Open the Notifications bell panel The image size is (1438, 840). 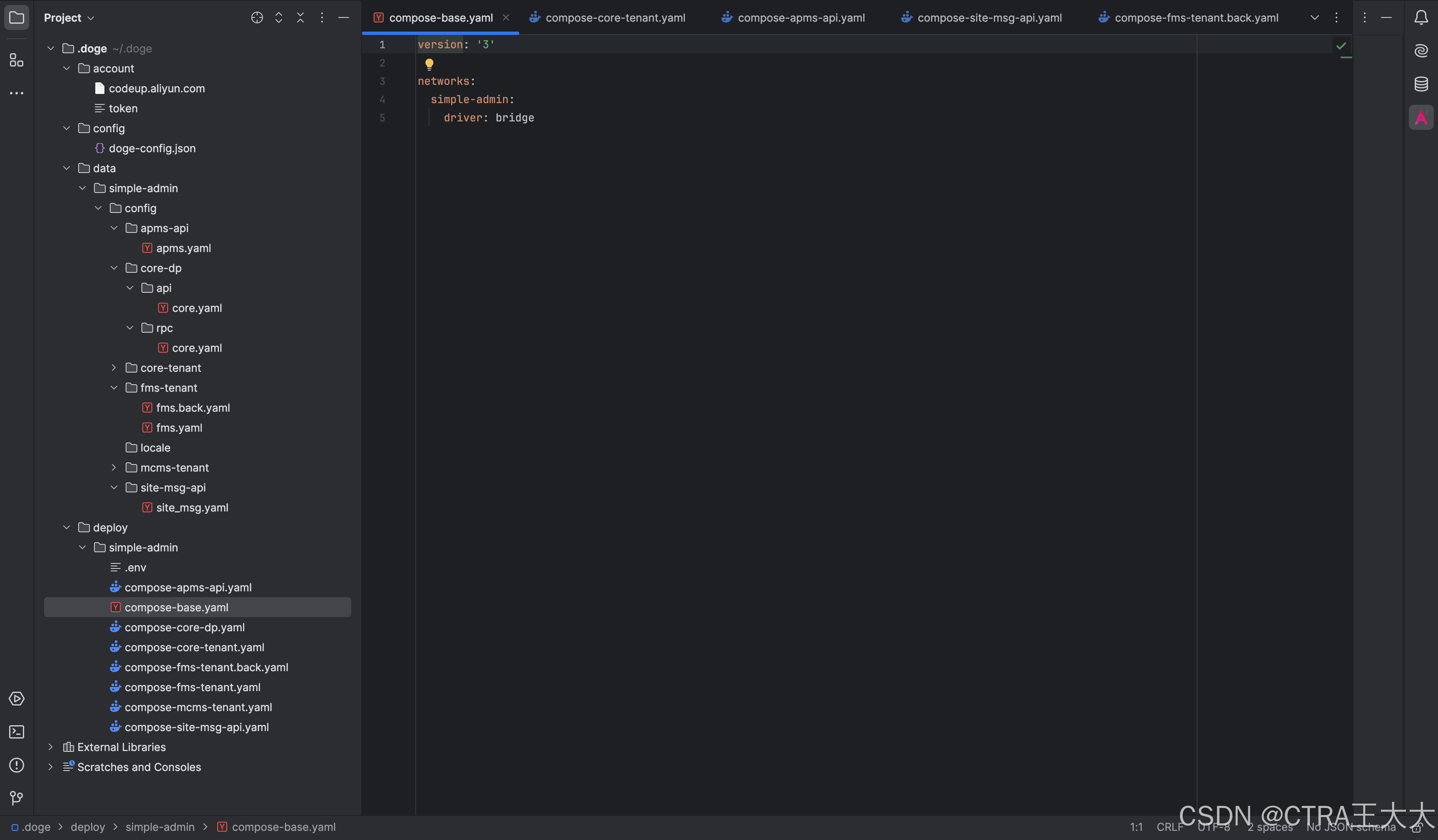(x=1421, y=18)
